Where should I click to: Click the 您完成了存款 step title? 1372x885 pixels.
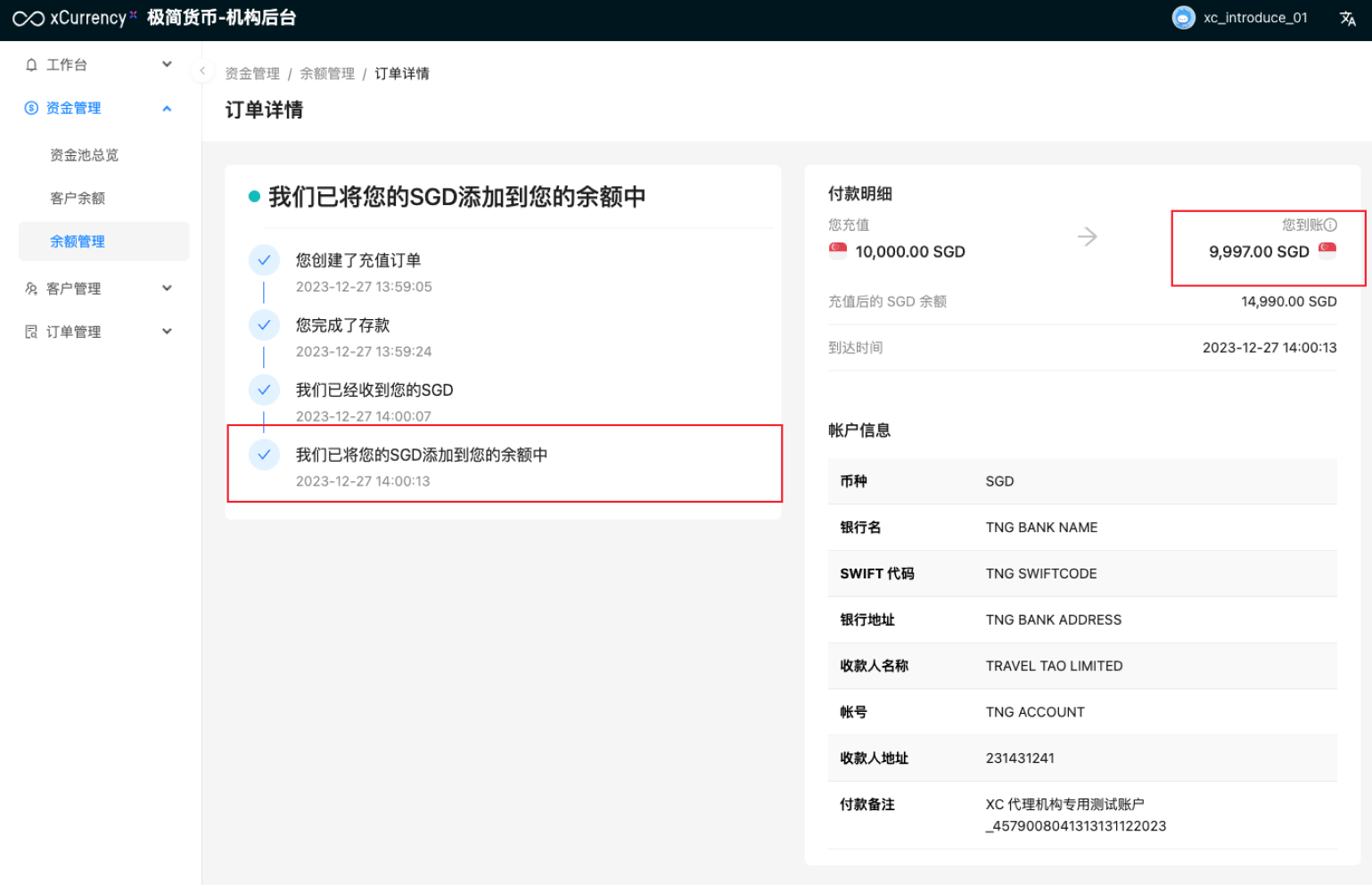point(343,325)
